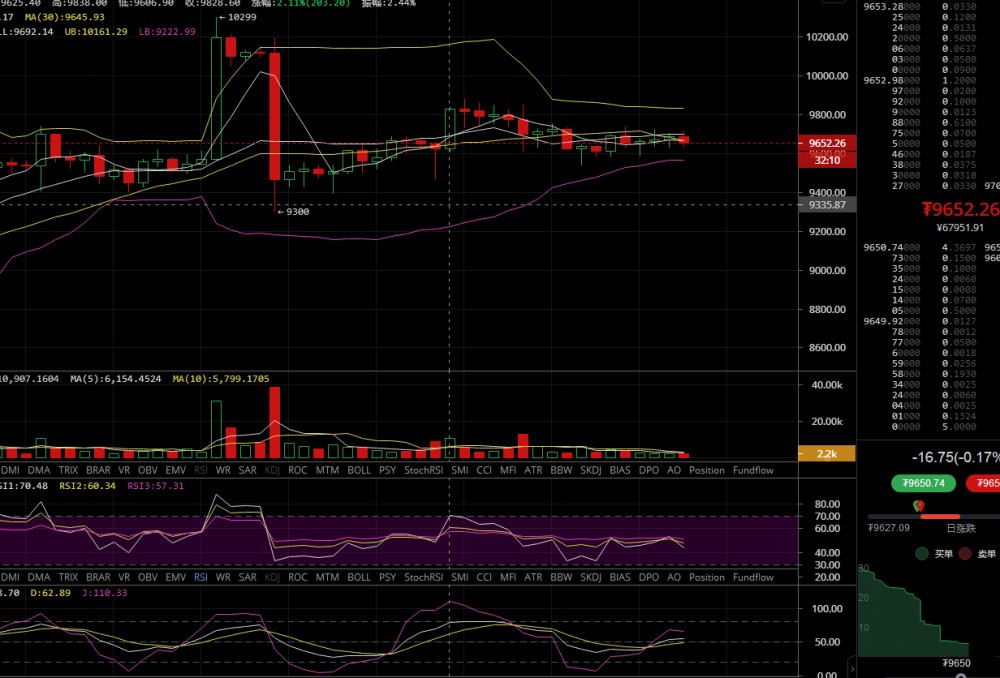Click the green ₮9650.74 bid price button
Screen dimensions: 1000x678
pos(924,483)
